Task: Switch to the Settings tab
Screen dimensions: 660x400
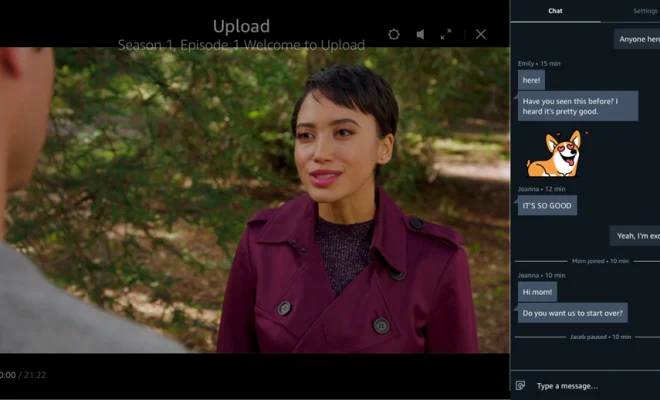Action: click(645, 11)
